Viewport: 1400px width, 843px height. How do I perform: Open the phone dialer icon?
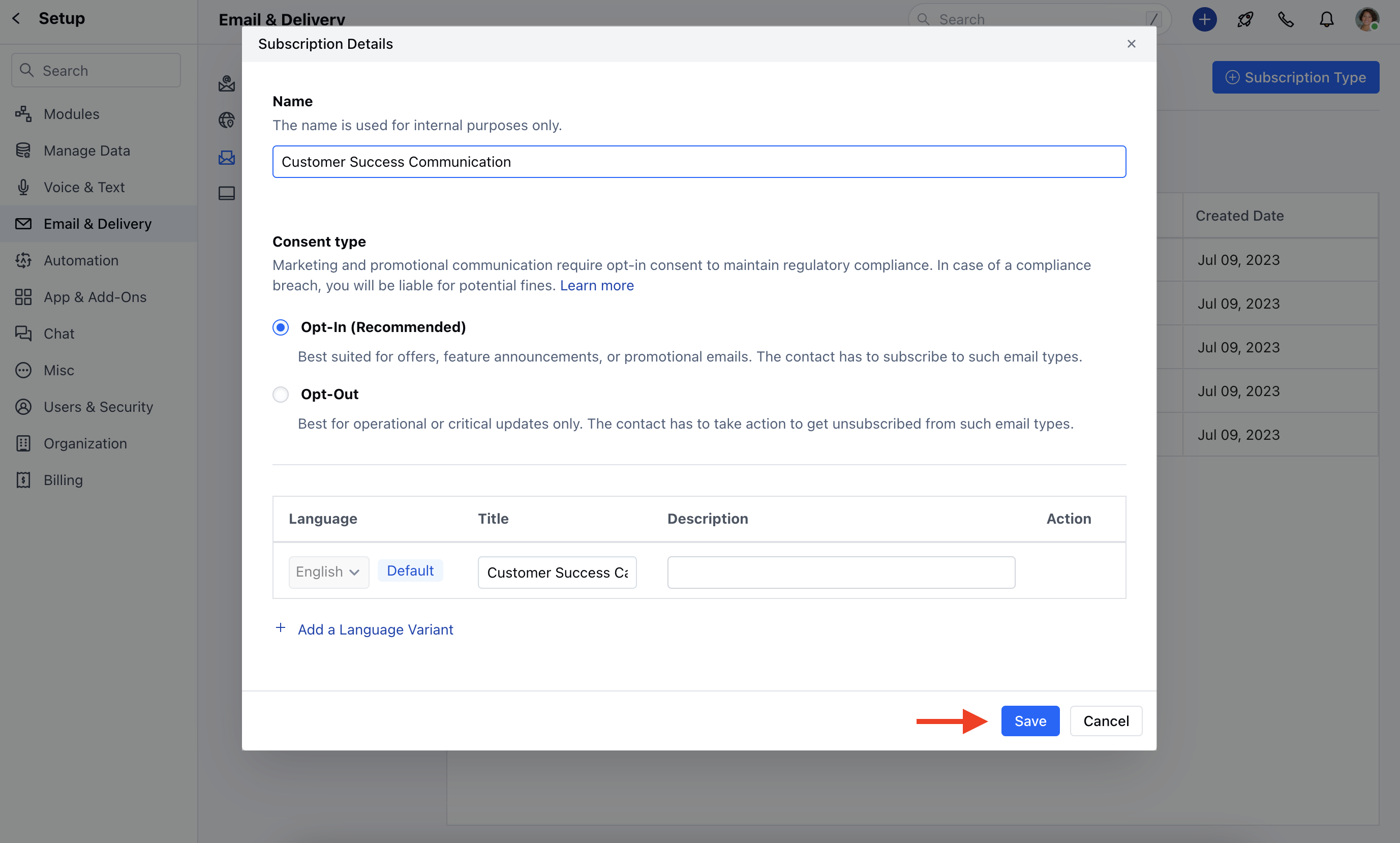(1285, 20)
